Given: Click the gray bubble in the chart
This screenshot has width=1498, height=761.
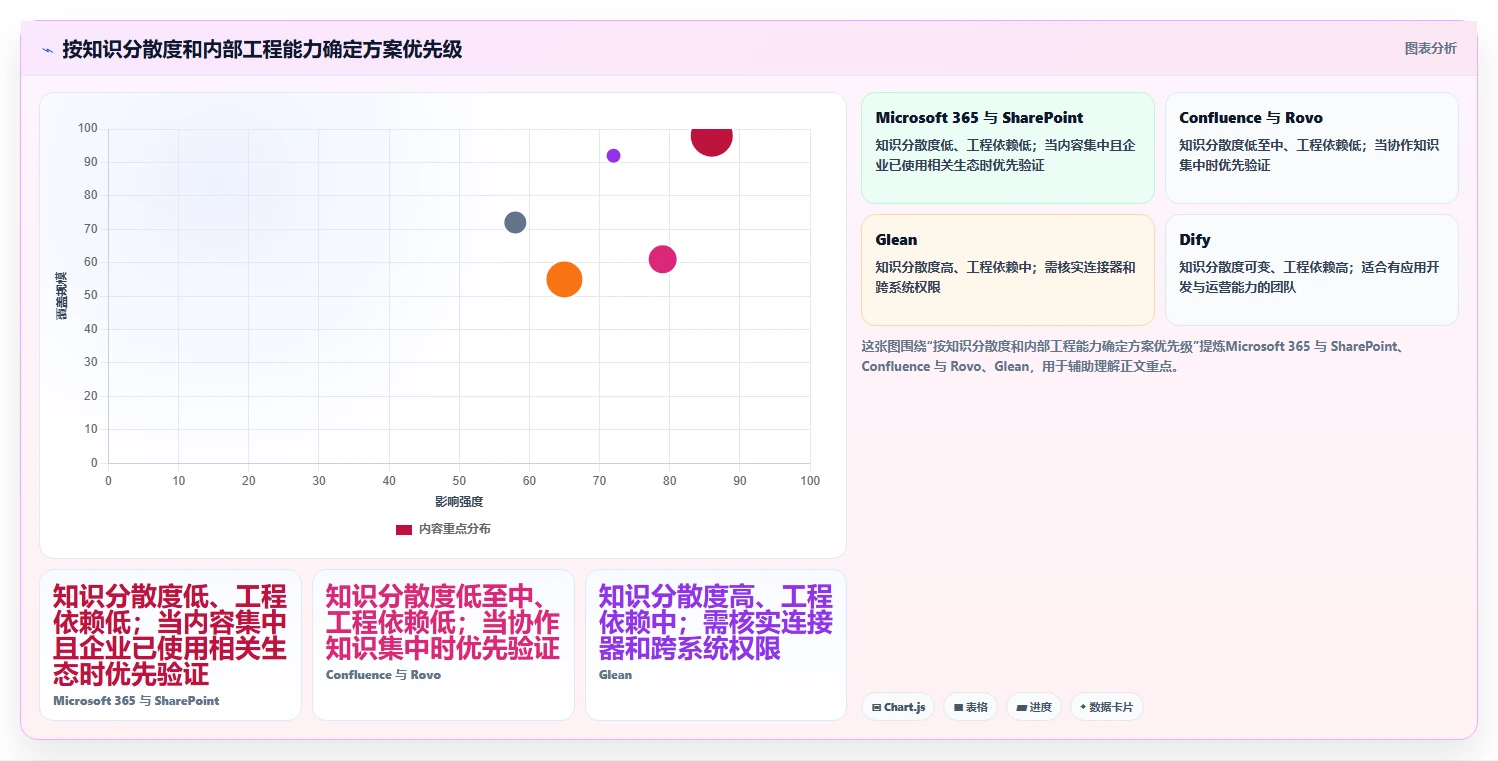Looking at the screenshot, I should coord(515,222).
